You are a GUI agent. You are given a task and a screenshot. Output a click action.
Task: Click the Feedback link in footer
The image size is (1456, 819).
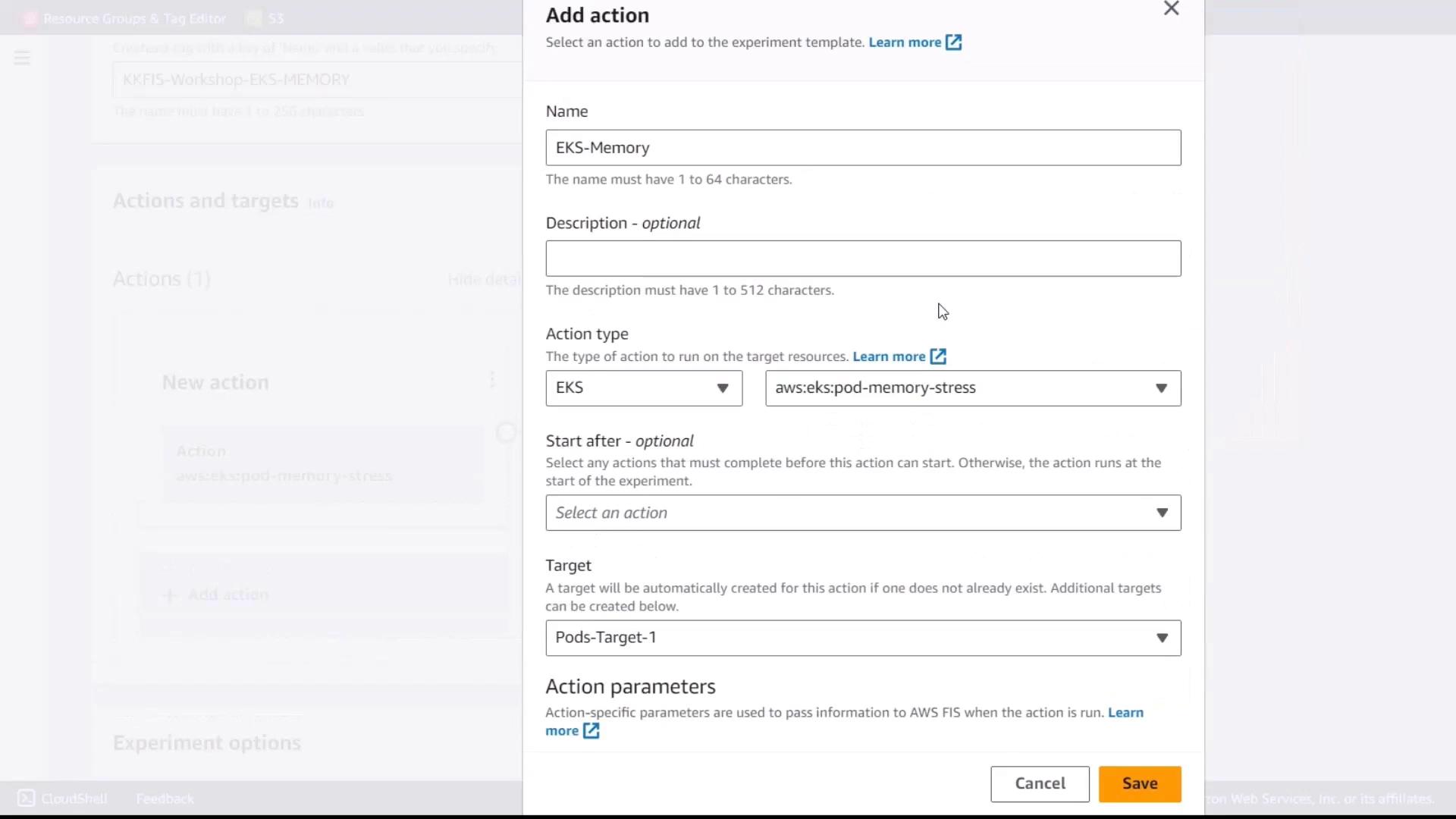pos(165,799)
